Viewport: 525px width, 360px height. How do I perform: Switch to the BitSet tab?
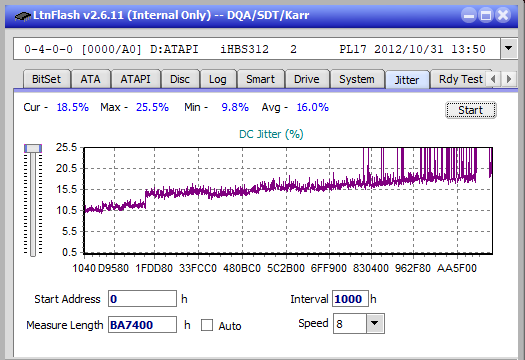(x=47, y=79)
